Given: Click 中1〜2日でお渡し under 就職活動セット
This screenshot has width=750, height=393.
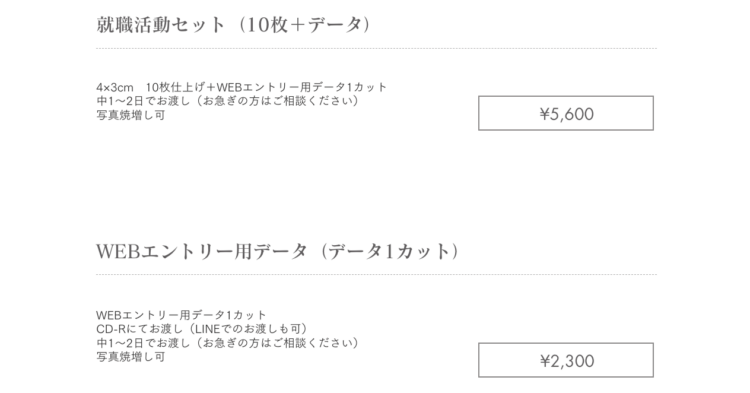Looking at the screenshot, I should 143,101.
